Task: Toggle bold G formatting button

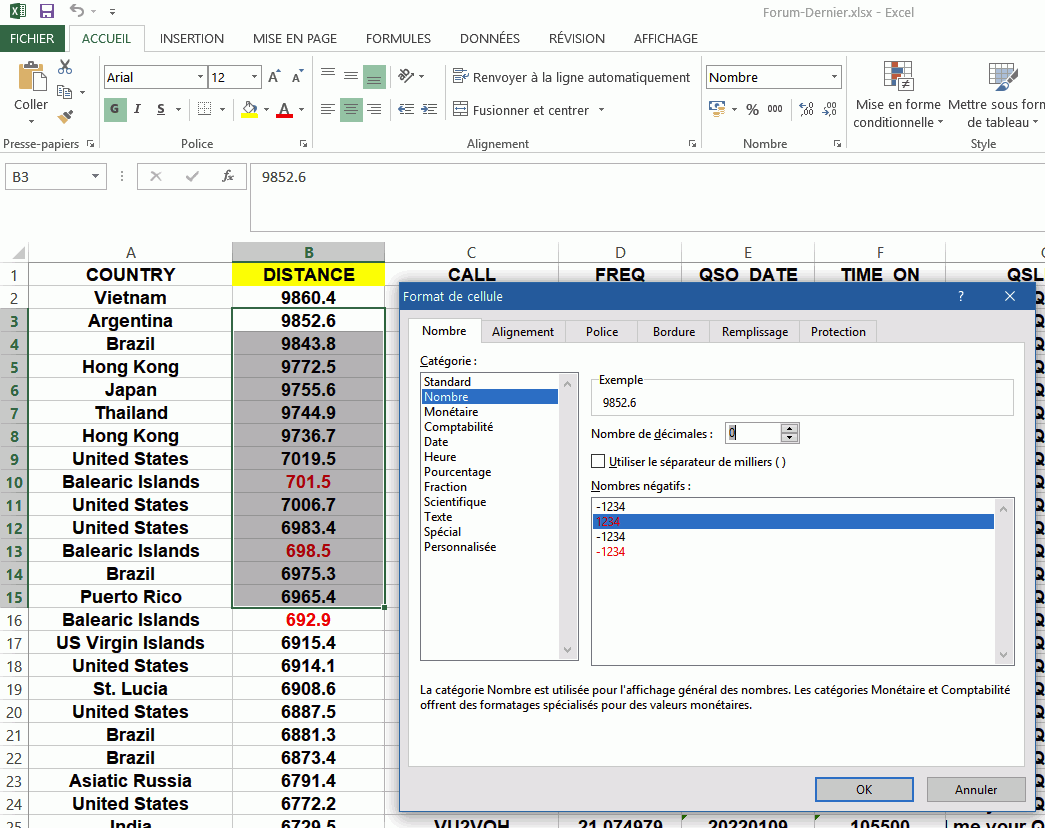Action: pyautogui.click(x=115, y=110)
